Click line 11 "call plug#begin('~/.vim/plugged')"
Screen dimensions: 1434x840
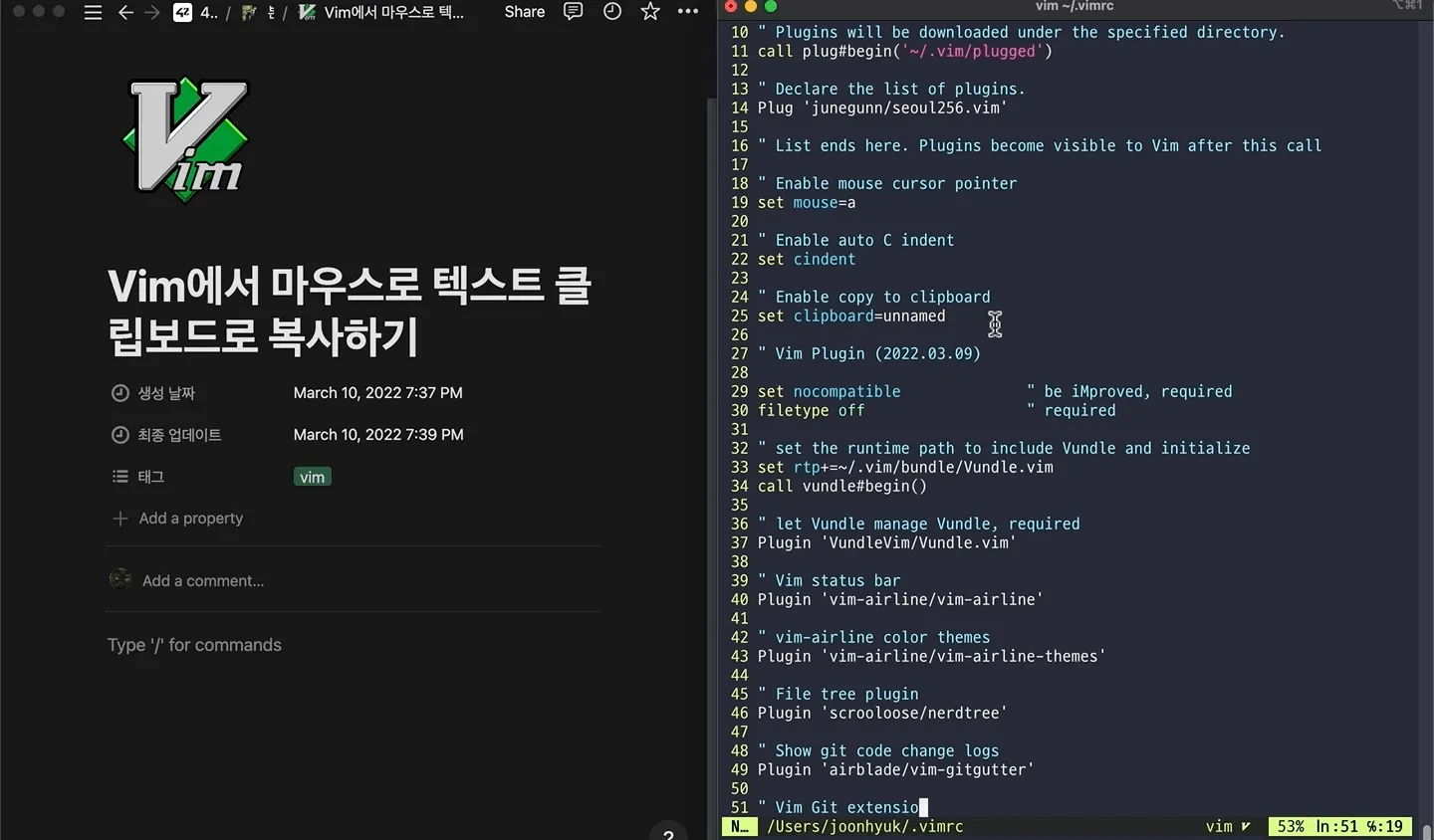(905, 52)
